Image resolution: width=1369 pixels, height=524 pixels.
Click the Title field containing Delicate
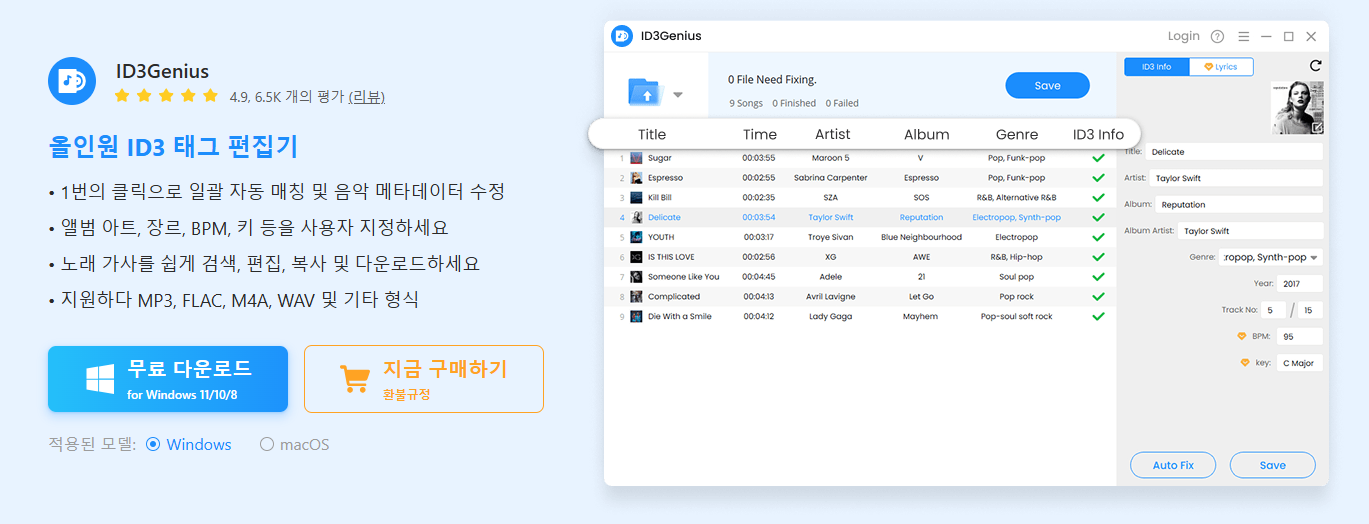coord(1233,152)
